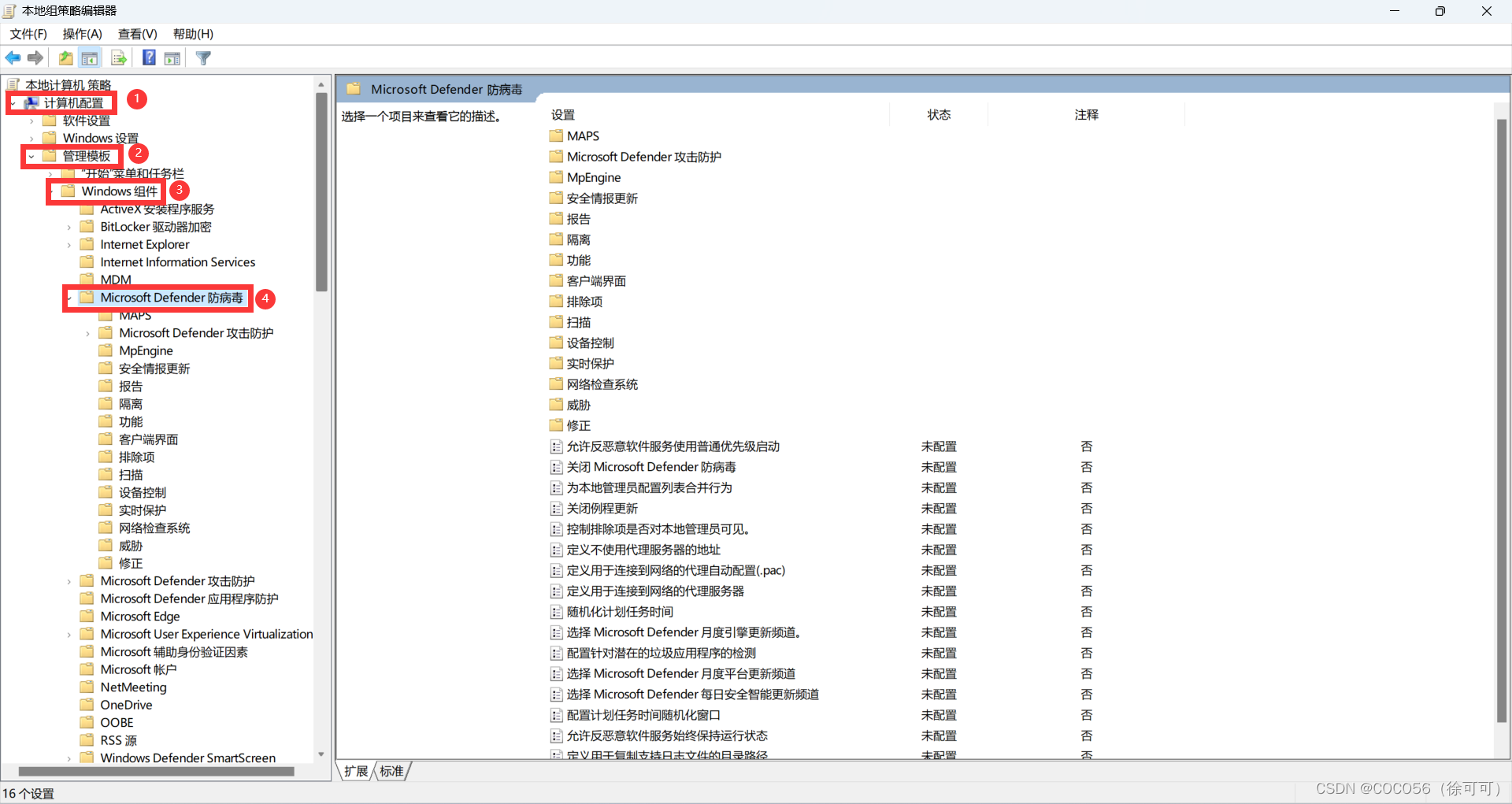Click policy icon for 关闭 Microsoft Defender 防病毒
Image resolution: width=1512 pixels, height=804 pixels.
[556, 467]
